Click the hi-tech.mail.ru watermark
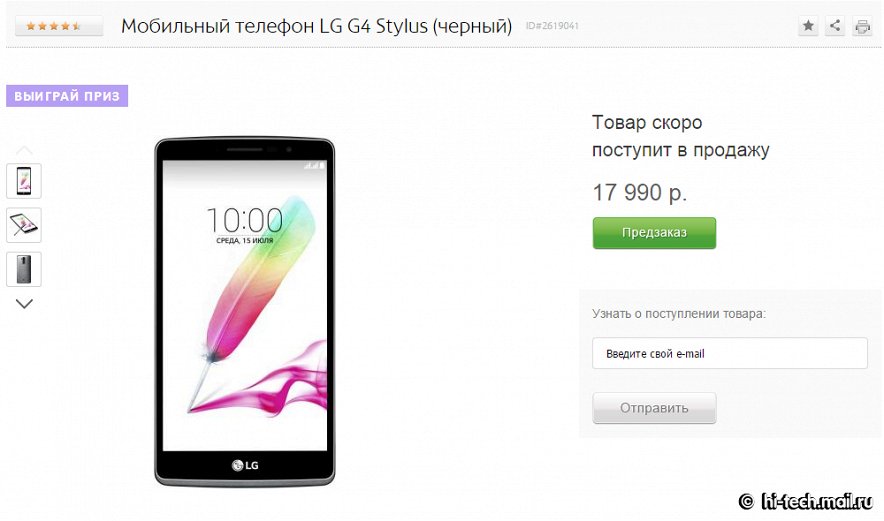Image resolution: width=884 pixels, height=521 pixels. [806, 501]
